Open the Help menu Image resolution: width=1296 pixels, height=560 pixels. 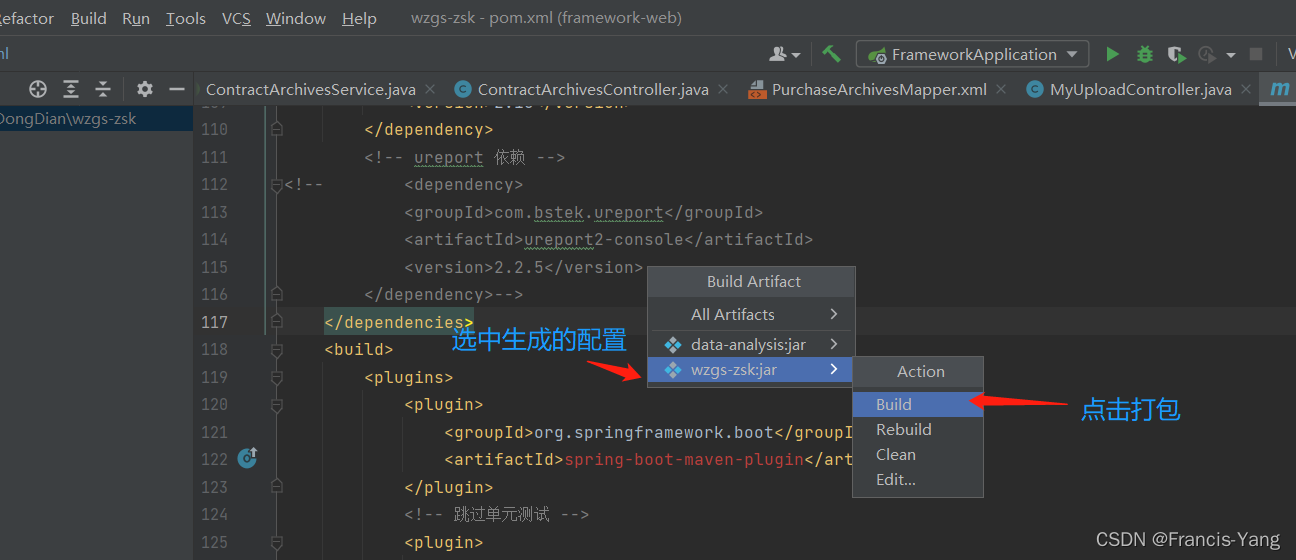pyautogui.click(x=359, y=18)
